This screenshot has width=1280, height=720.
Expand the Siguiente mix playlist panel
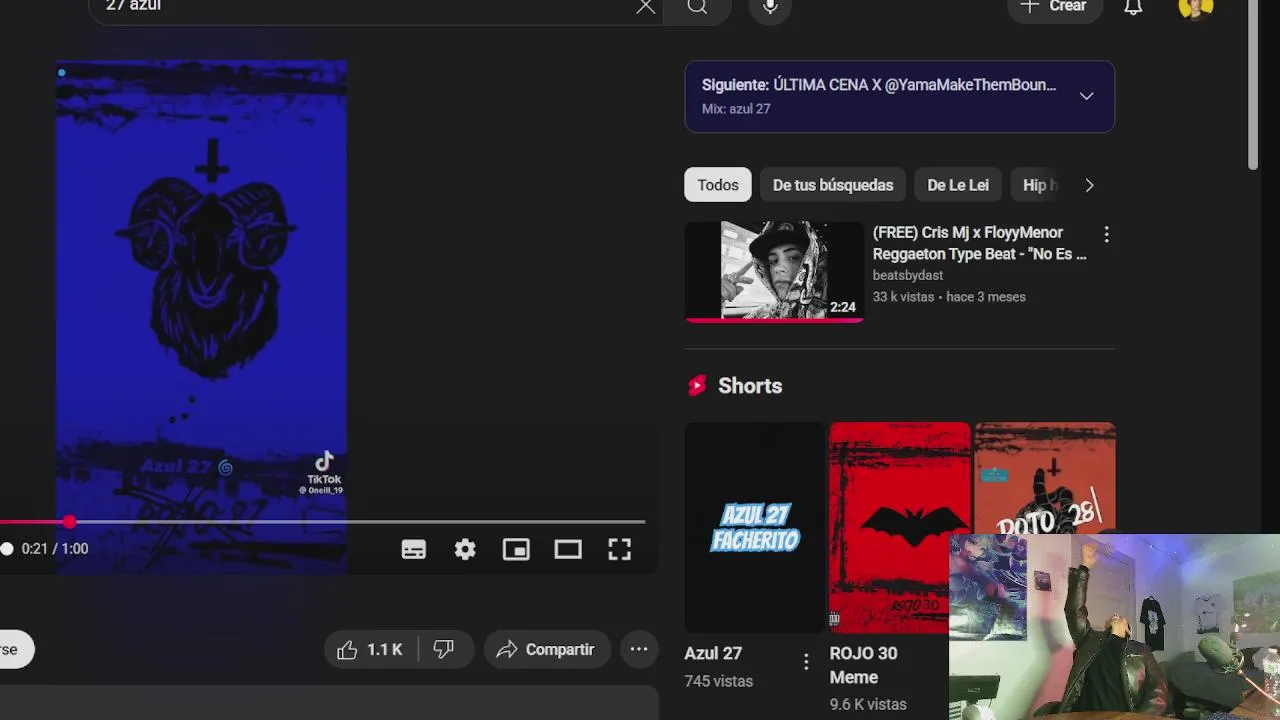1086,96
